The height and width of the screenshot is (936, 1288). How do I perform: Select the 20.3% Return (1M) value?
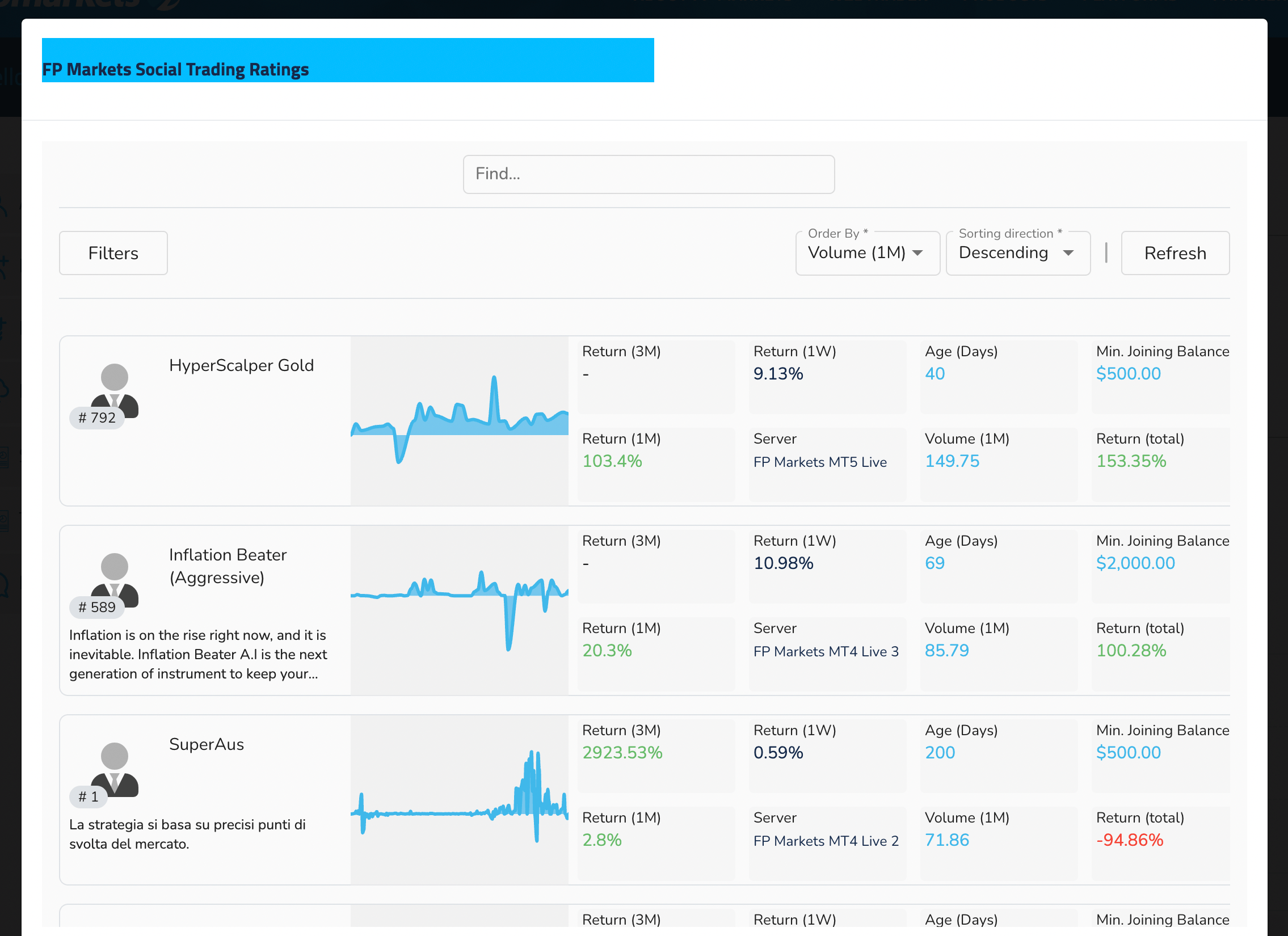tap(607, 651)
